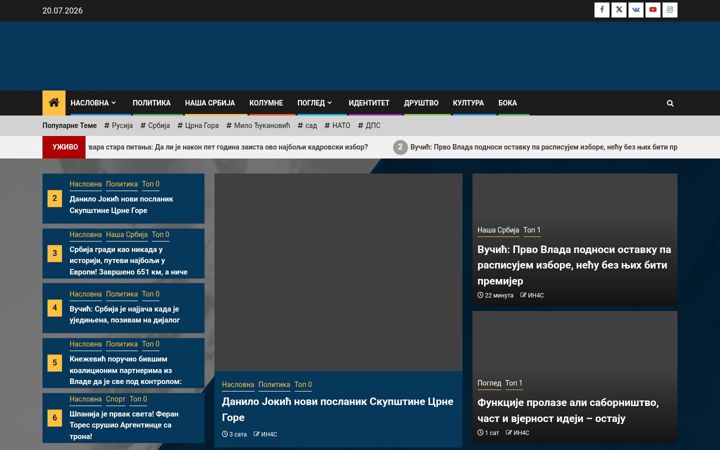Click Спорт category on Шпанија article
This screenshot has width=720, height=450.
tap(115, 399)
